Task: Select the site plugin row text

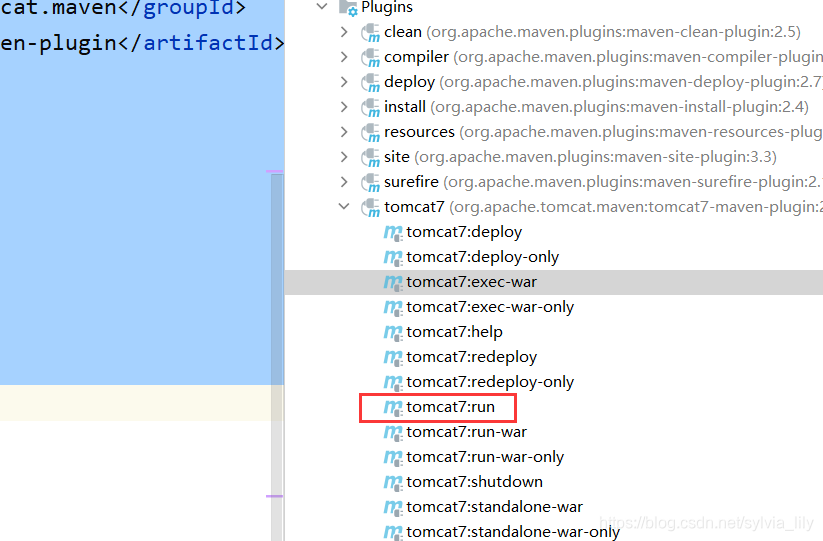Action: 581,157
